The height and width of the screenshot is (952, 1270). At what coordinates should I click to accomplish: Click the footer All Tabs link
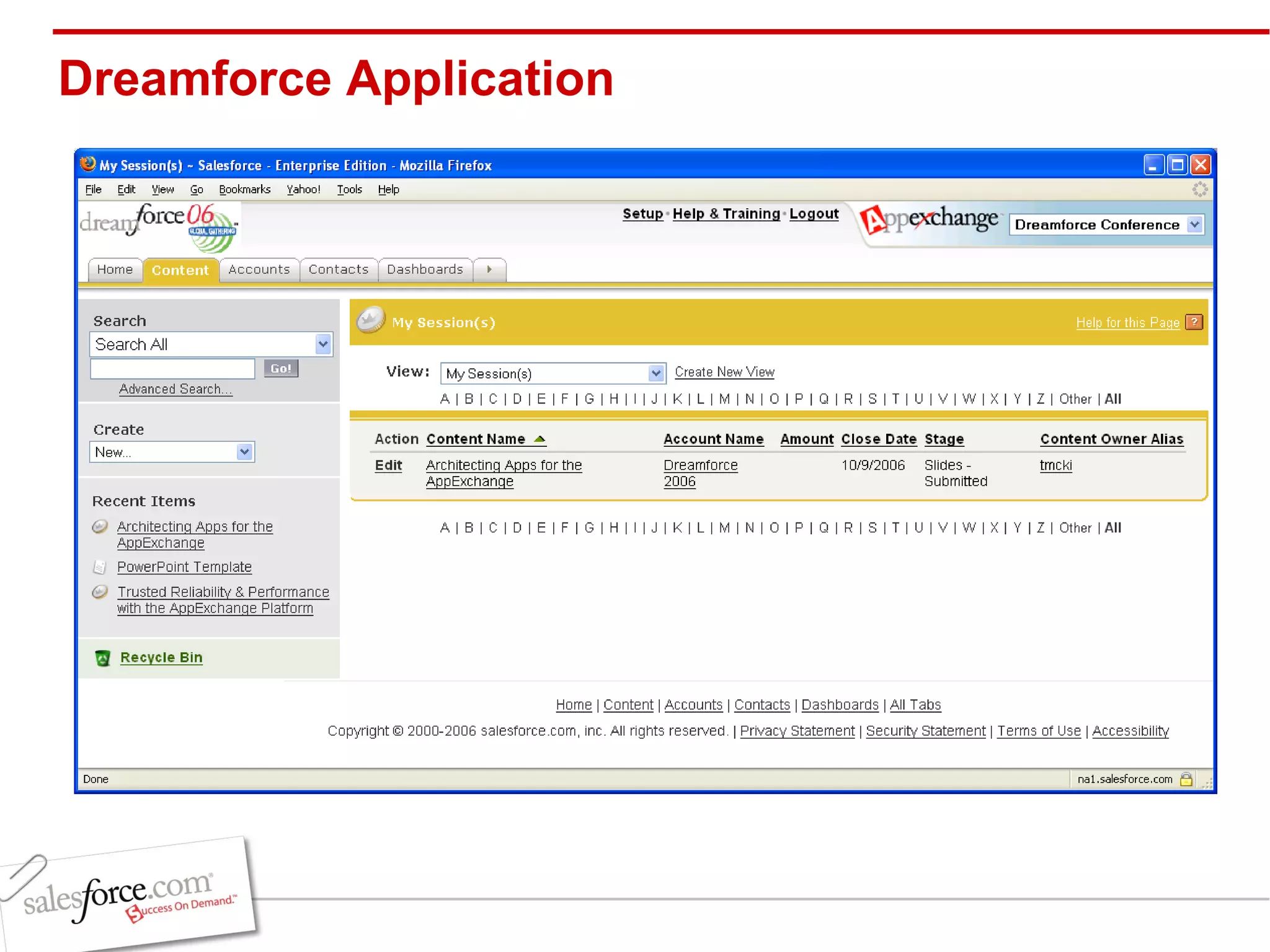[x=915, y=705]
